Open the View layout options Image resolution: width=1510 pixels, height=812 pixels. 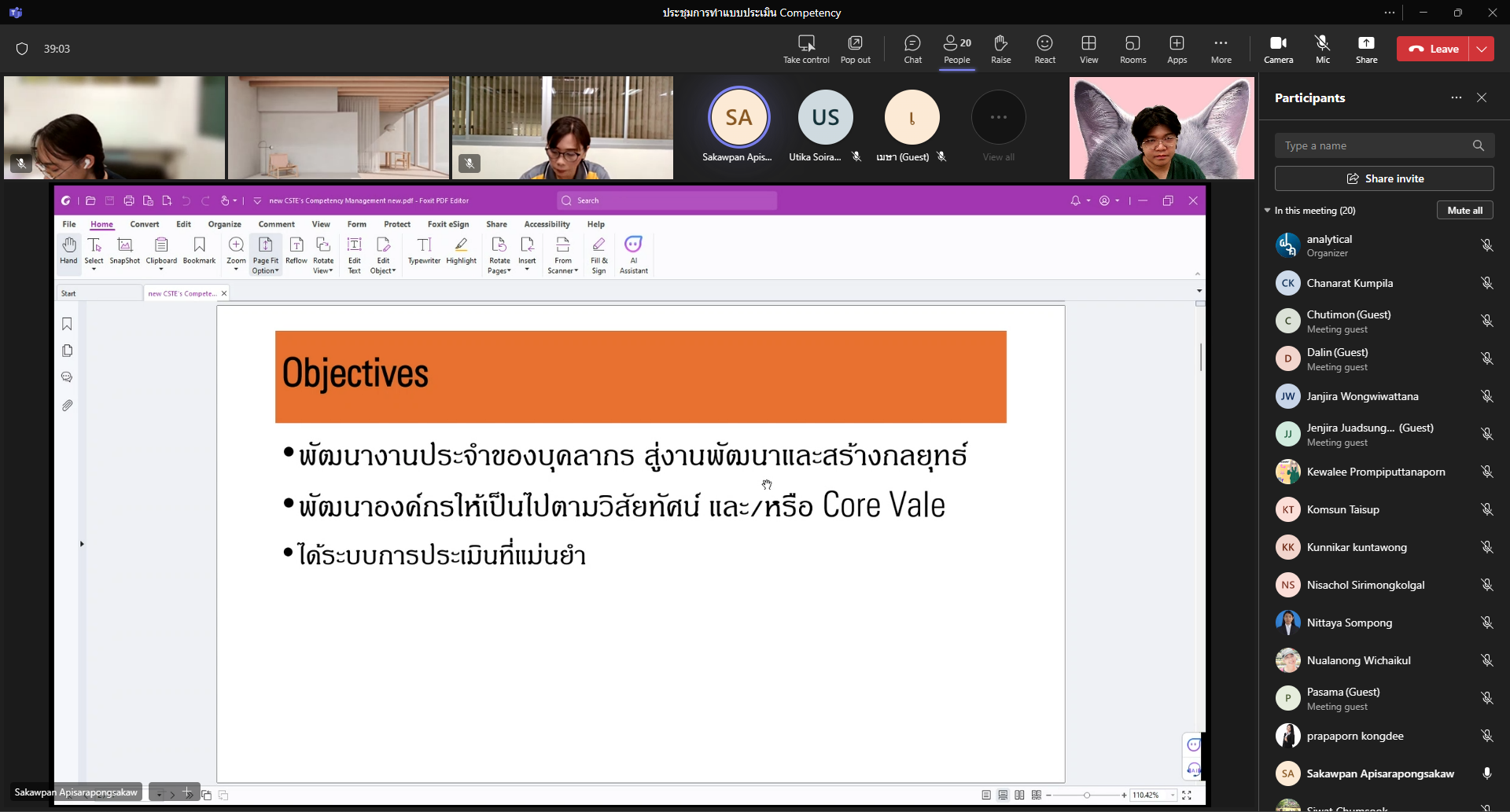[x=1088, y=49]
